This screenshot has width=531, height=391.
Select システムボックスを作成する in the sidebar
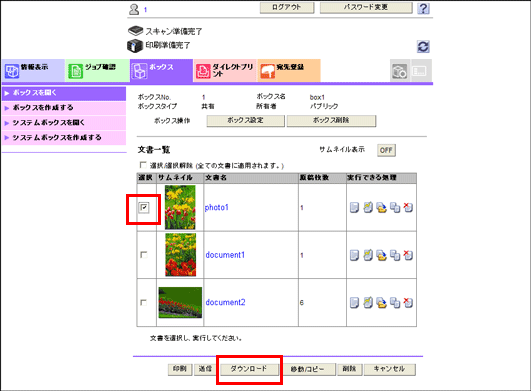tap(64, 138)
